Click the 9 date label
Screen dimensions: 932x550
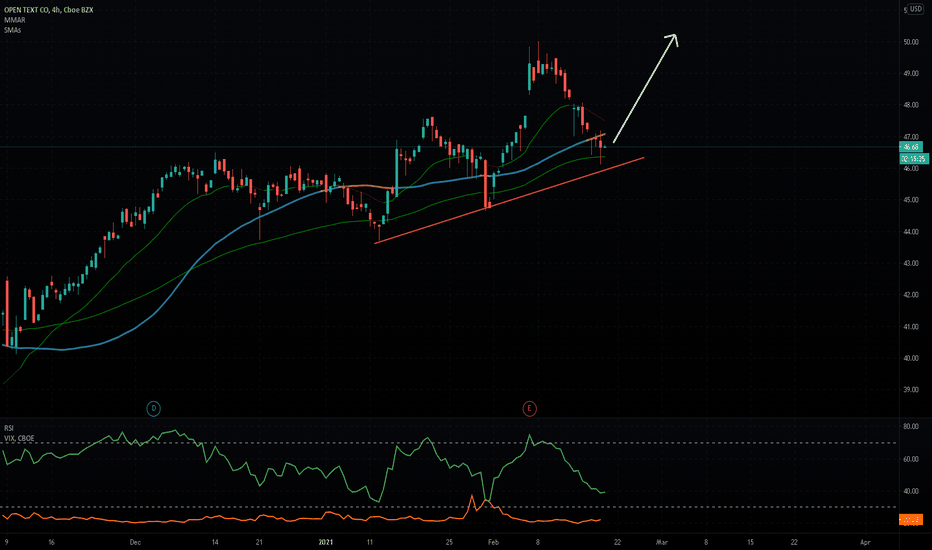coord(7,542)
